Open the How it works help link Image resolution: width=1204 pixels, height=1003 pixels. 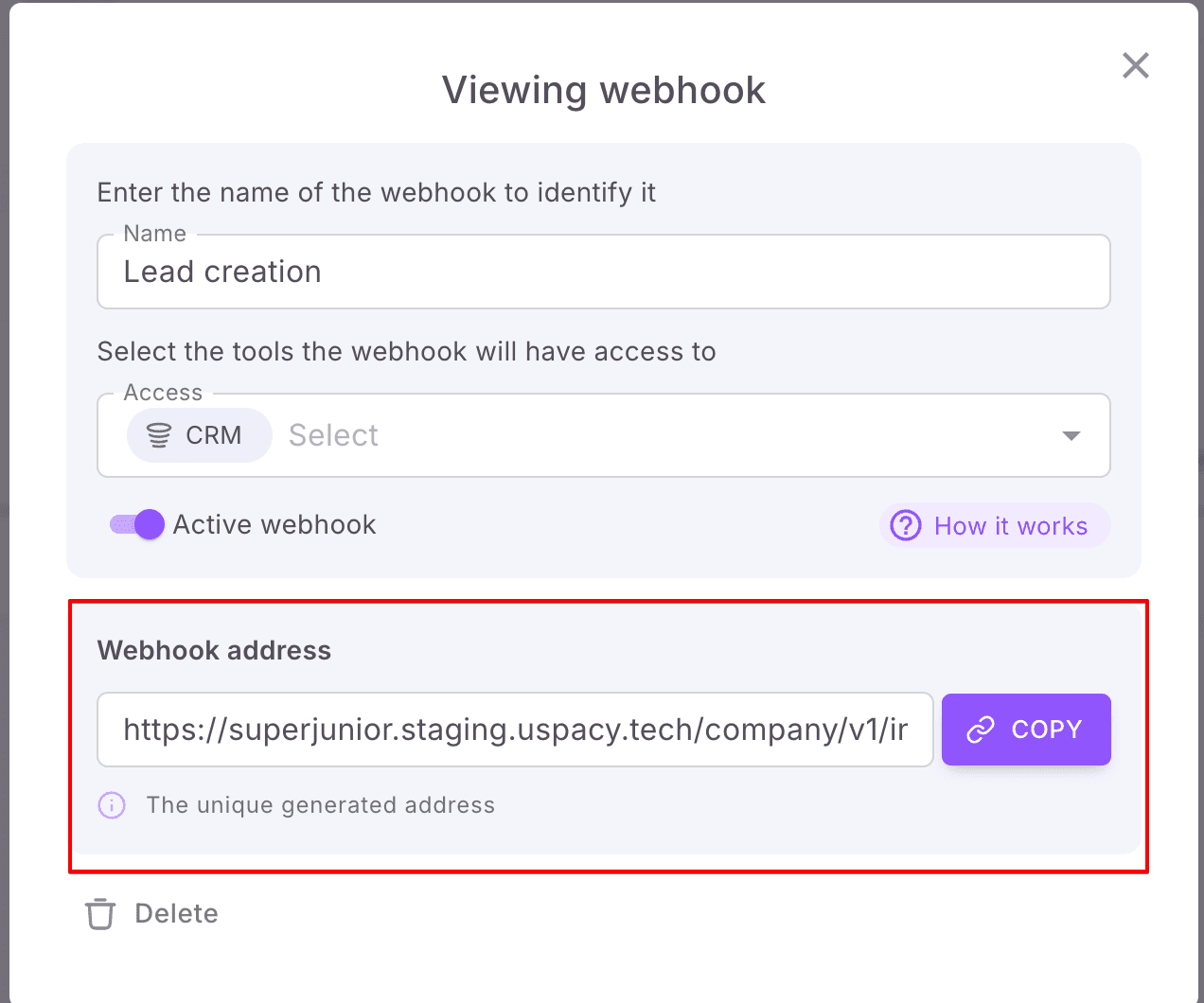pos(1010,526)
